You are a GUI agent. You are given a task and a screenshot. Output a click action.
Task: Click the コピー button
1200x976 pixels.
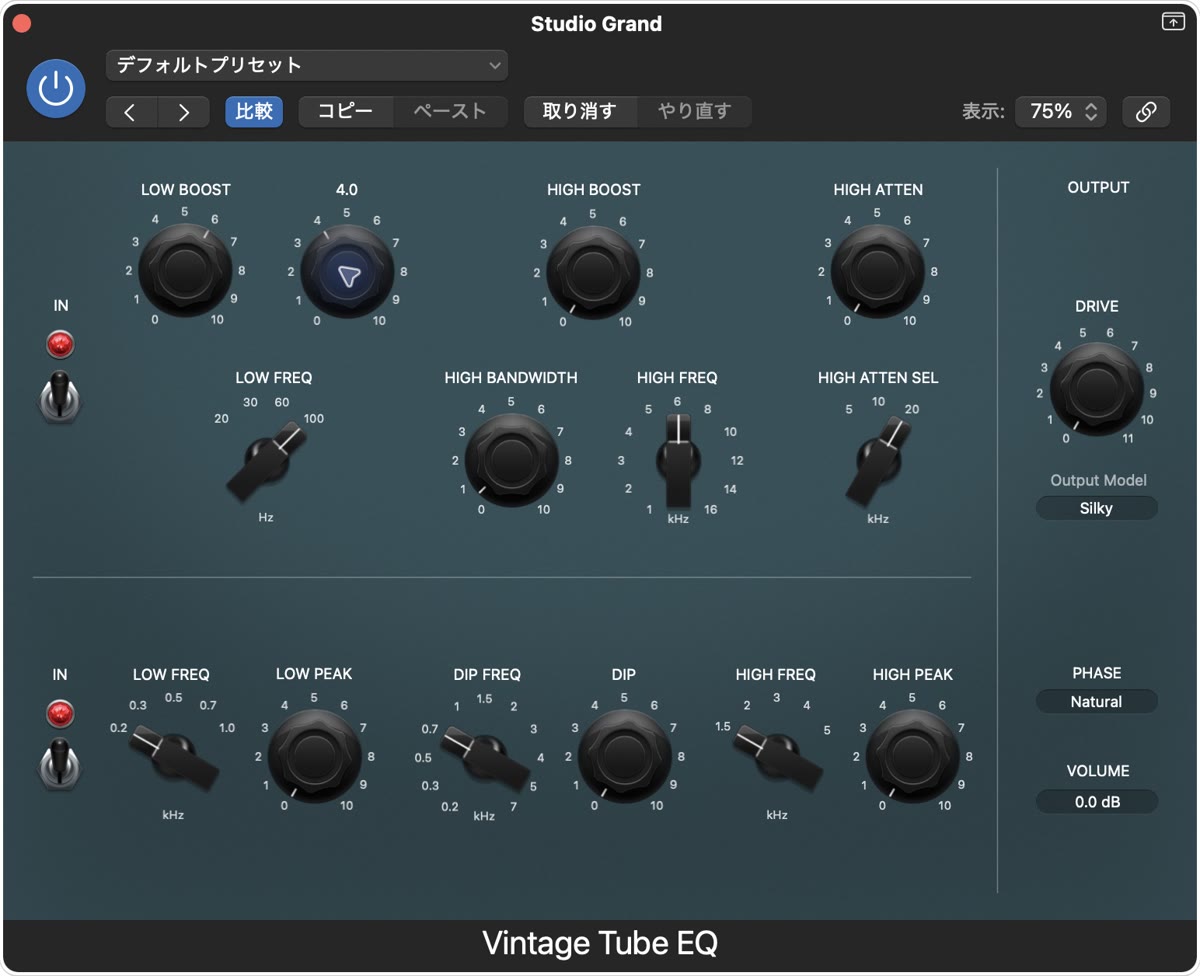pos(345,111)
